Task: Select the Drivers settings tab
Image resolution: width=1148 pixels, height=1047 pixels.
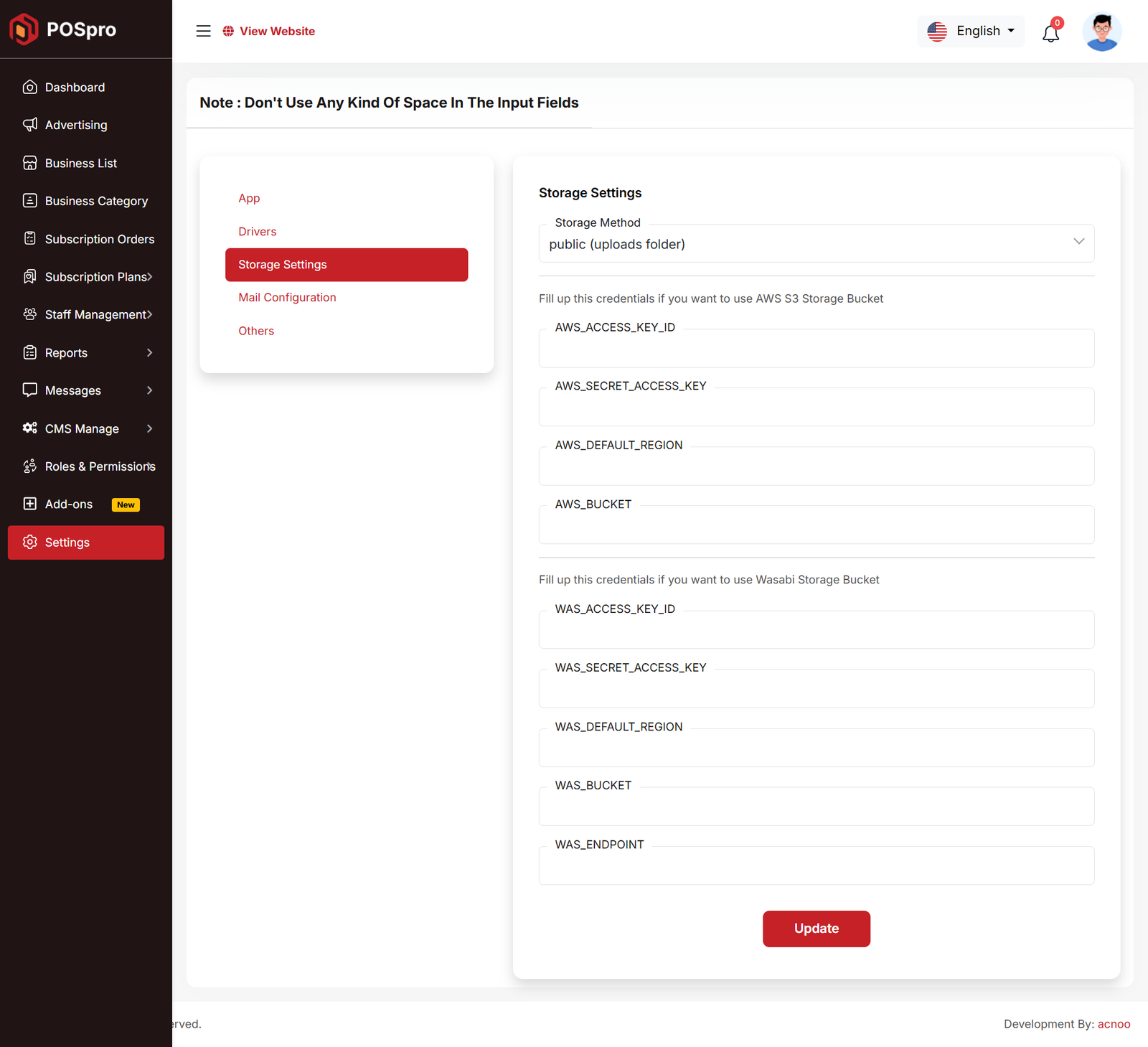Action: coord(257,231)
